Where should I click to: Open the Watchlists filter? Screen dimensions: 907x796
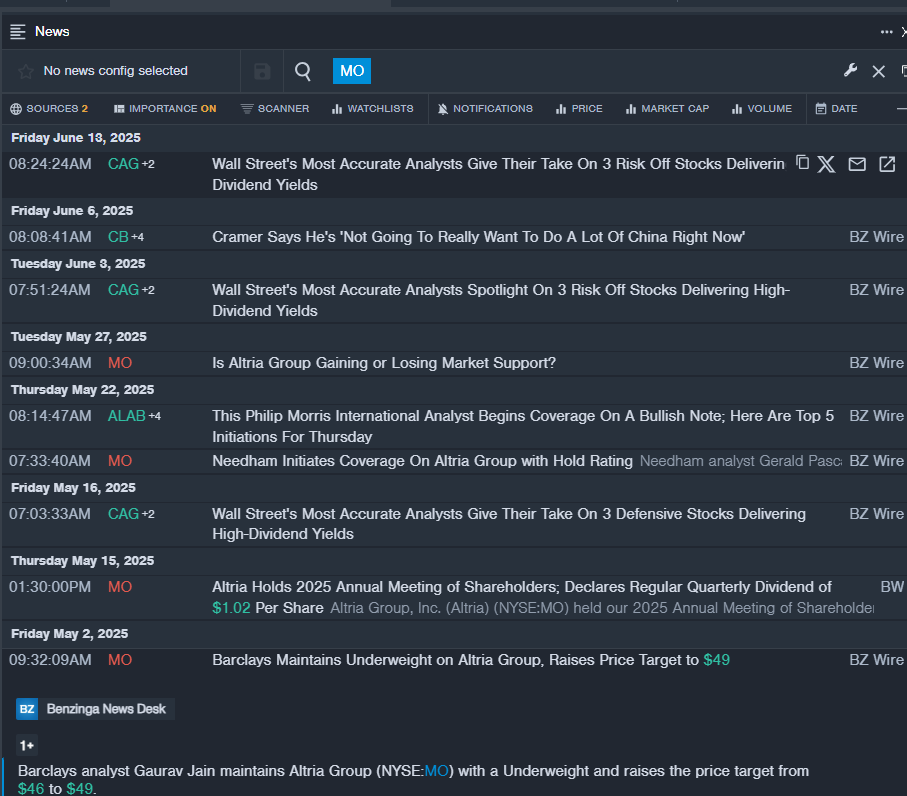point(373,109)
